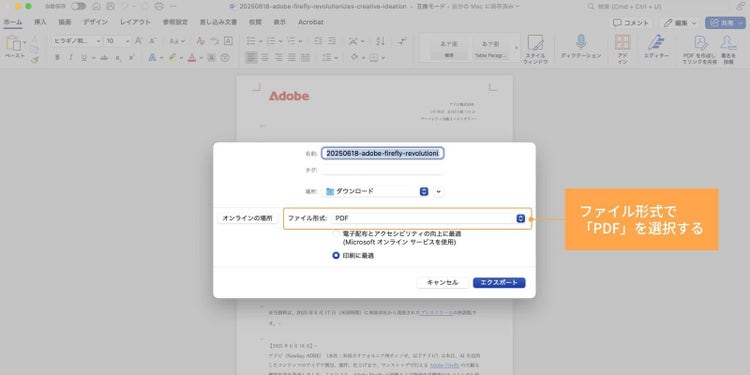Open the bullet list dropdown arrow
This screenshot has width=750, height=375.
(261, 42)
